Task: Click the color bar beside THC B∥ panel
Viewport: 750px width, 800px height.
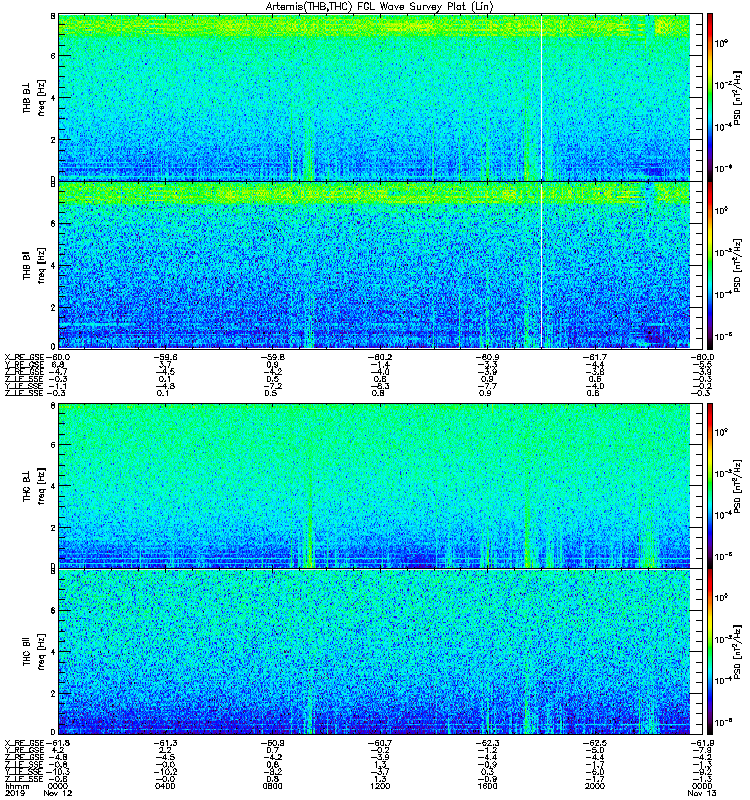Action: click(x=709, y=652)
